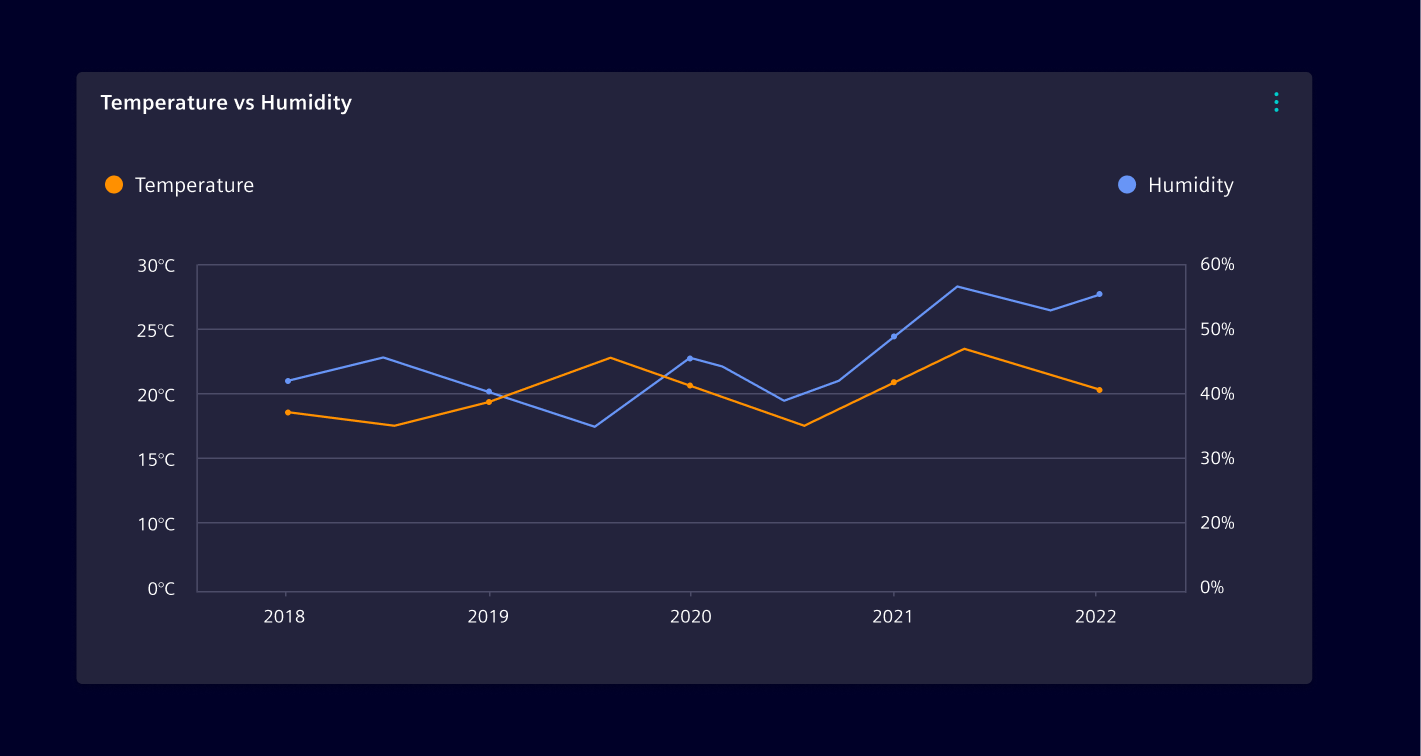Select the Humidity data point at 2019
The height and width of the screenshot is (756, 1421).
[489, 392]
